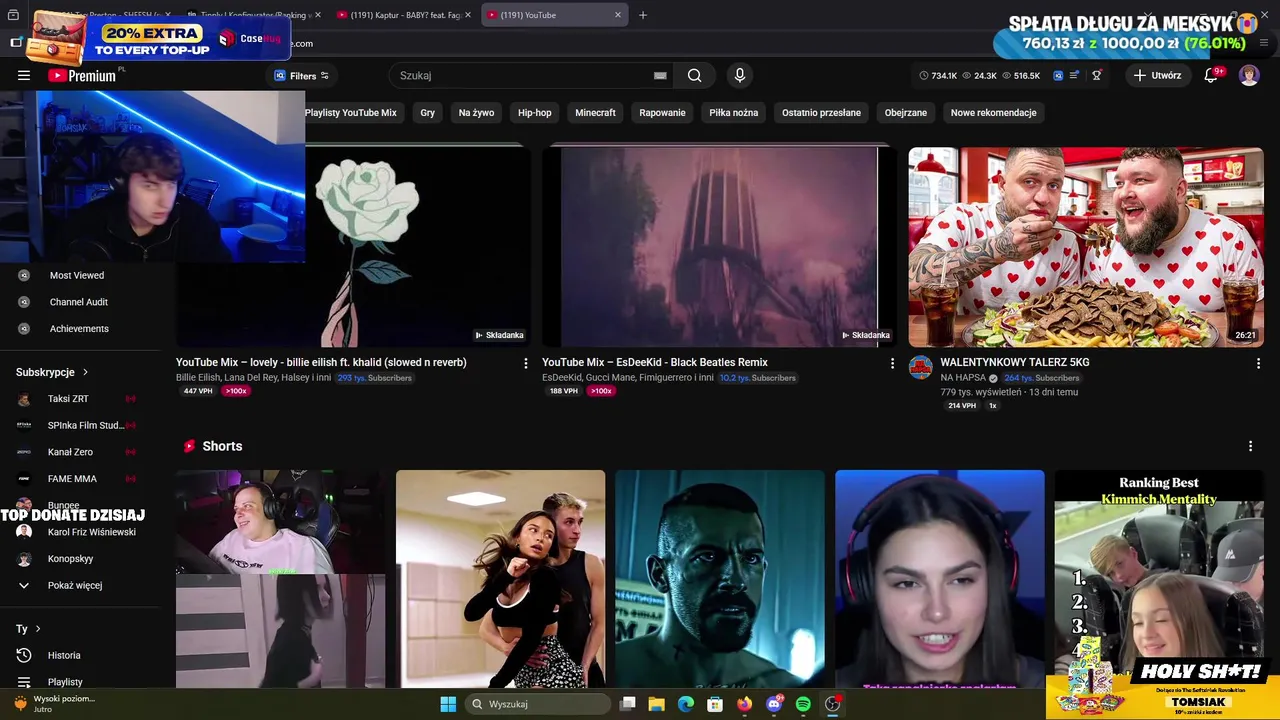Open NA HAPSA channel avatar

[x=920, y=367]
